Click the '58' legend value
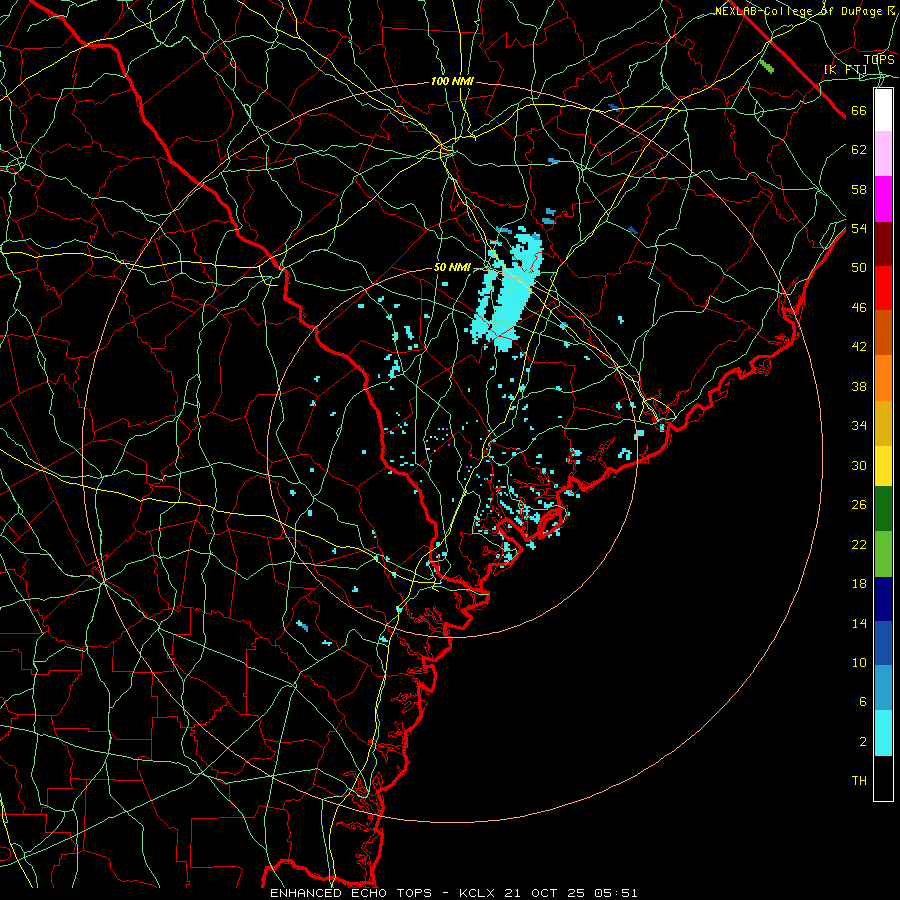 pos(859,189)
